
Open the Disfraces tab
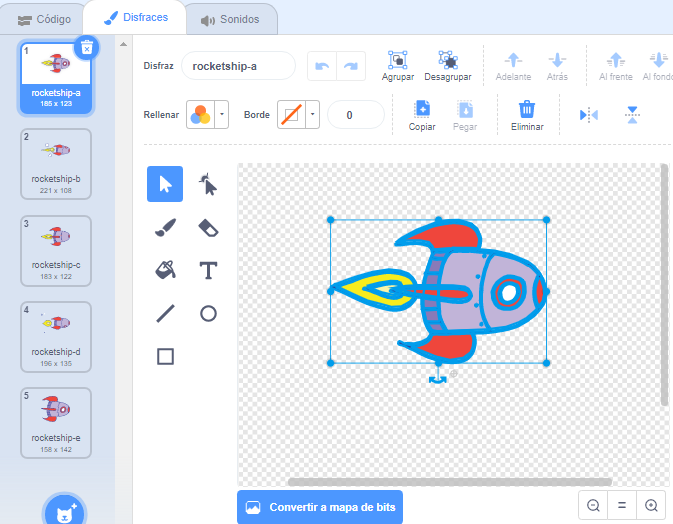tap(136, 17)
